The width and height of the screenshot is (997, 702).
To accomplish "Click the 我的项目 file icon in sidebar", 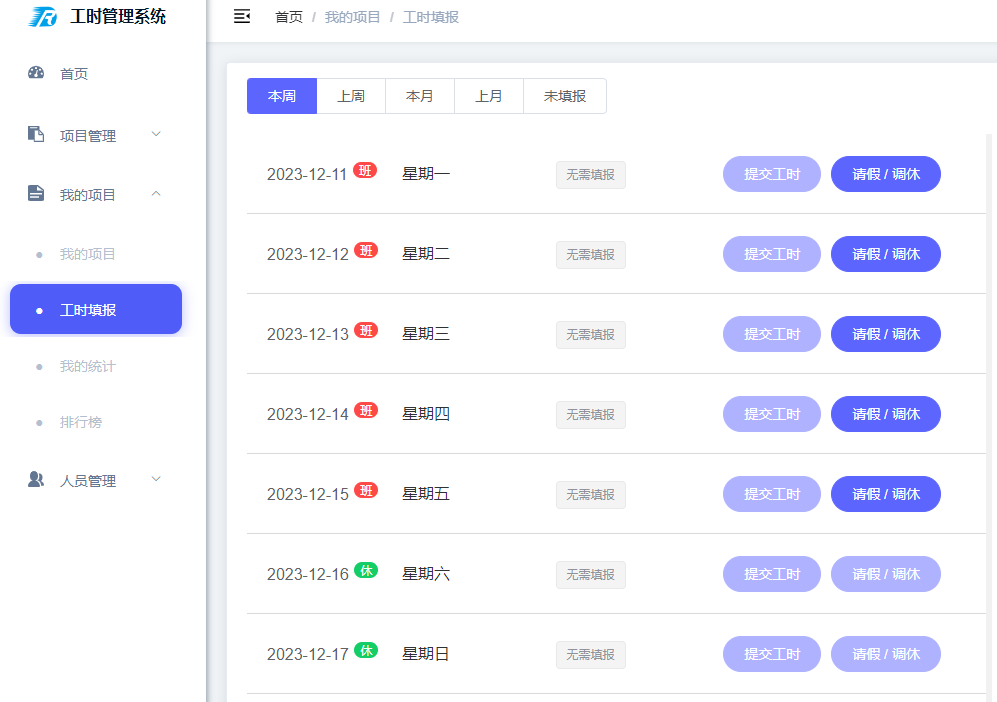I will click(36, 194).
